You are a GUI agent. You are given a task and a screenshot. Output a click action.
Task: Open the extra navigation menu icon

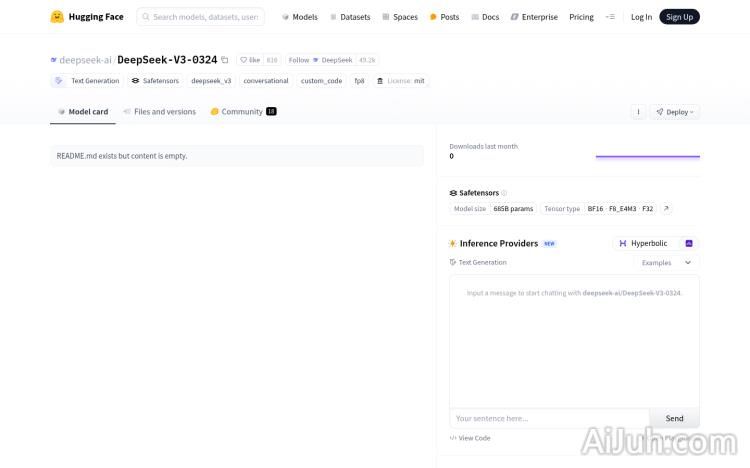click(x=610, y=17)
